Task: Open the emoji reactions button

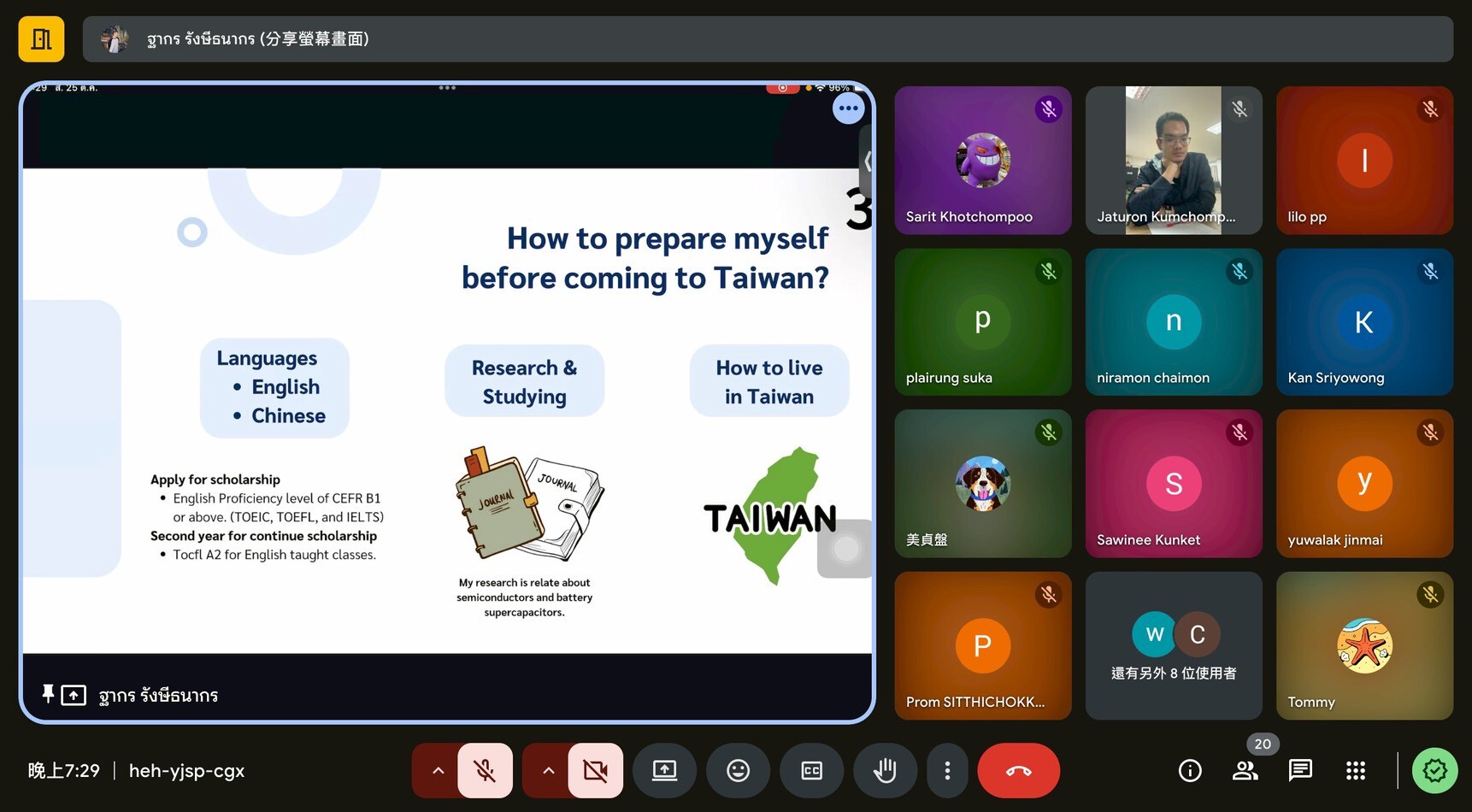Action: click(738, 771)
